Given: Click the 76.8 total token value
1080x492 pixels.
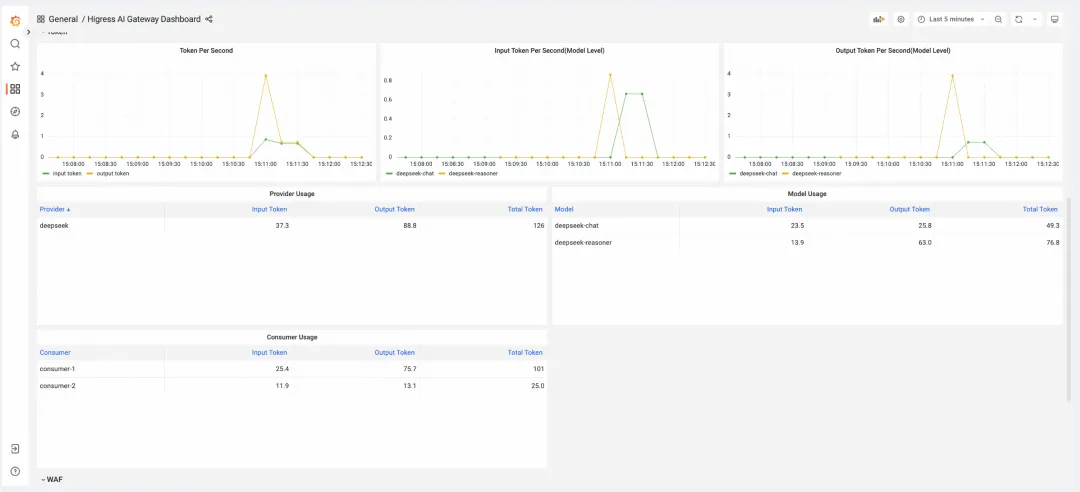Looking at the screenshot, I should [1052, 243].
